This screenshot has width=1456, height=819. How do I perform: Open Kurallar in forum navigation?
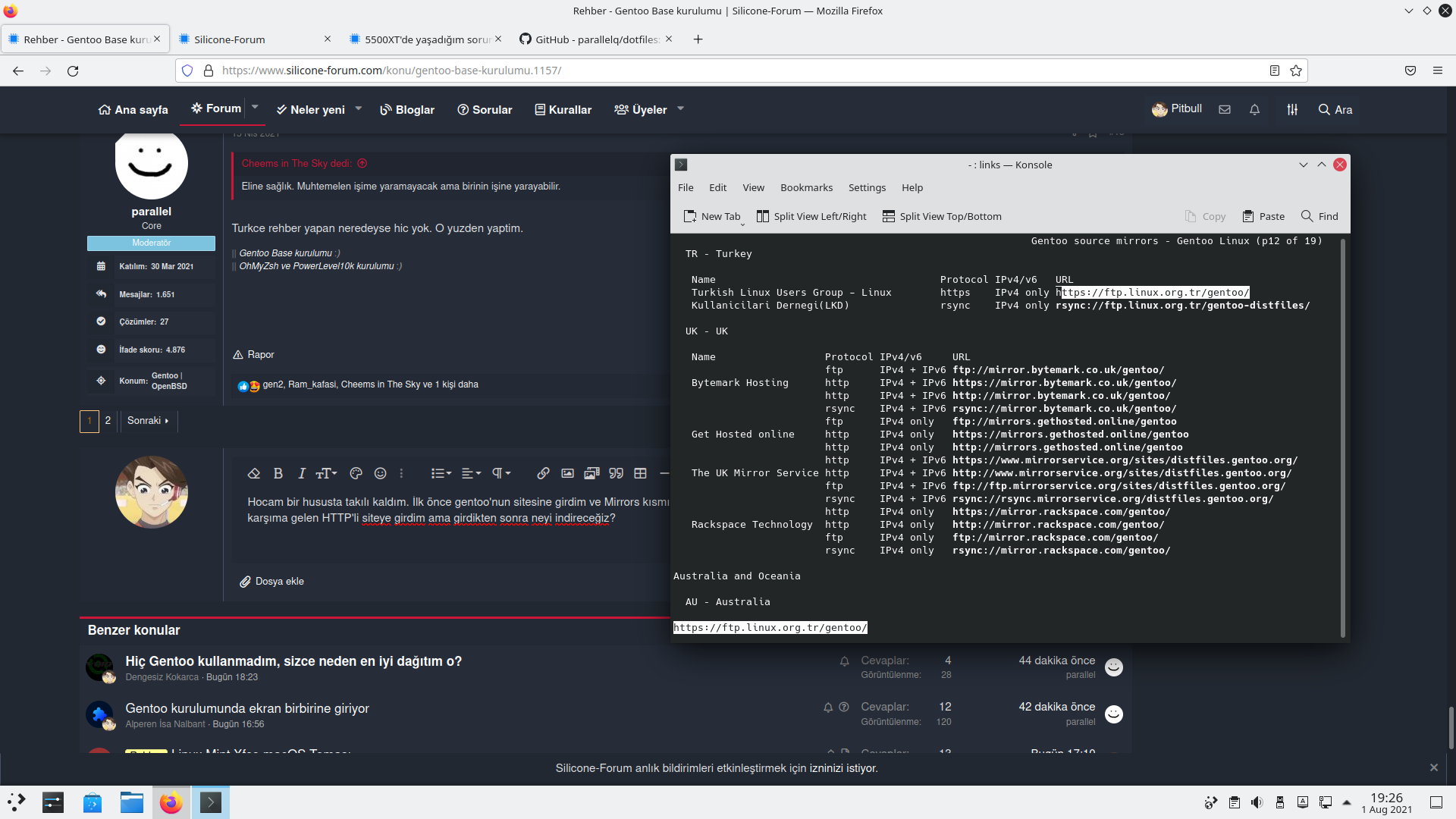(563, 110)
